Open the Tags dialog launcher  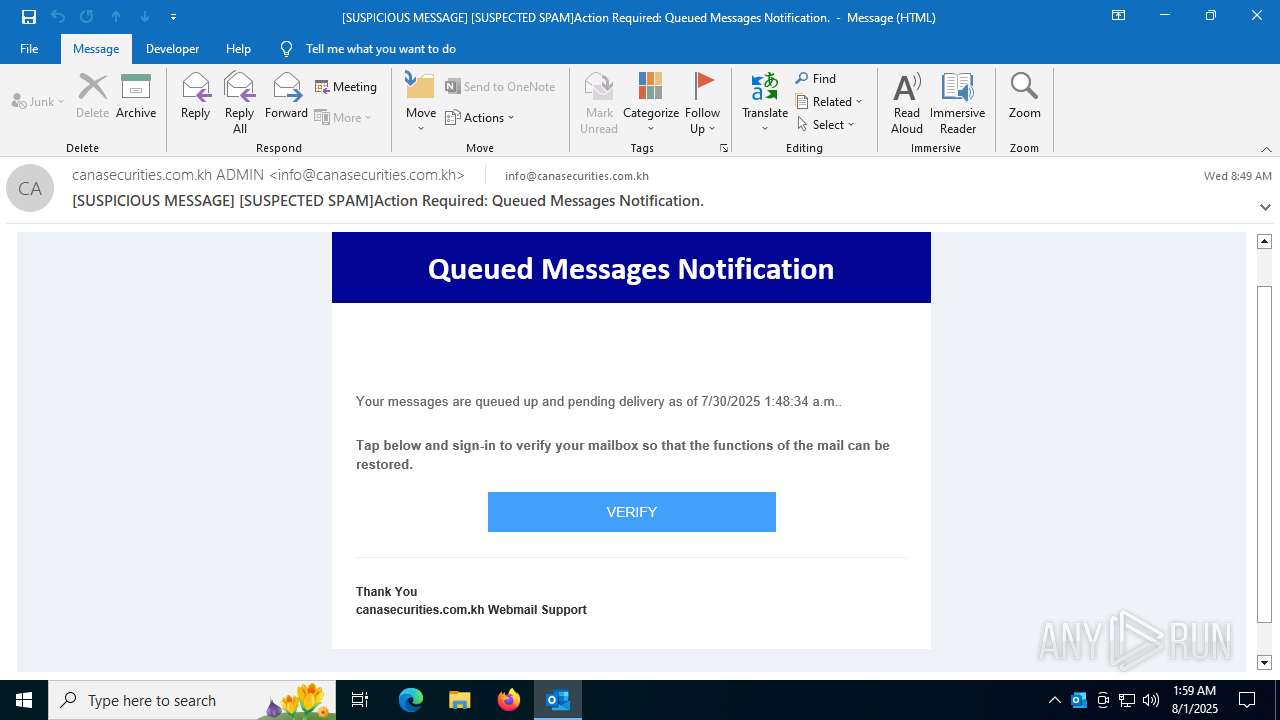[x=723, y=148]
